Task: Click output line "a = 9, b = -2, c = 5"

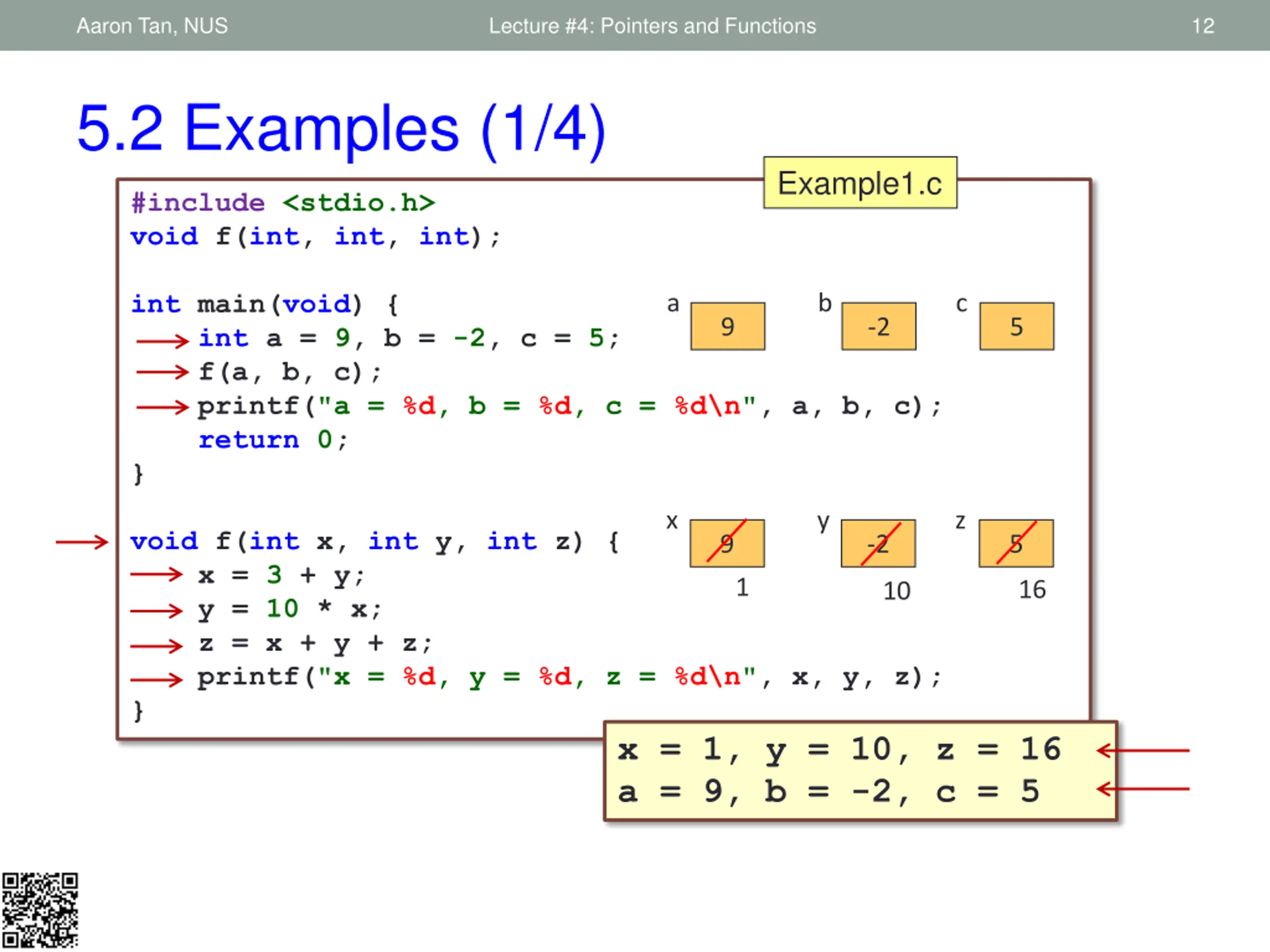Action: click(x=828, y=792)
